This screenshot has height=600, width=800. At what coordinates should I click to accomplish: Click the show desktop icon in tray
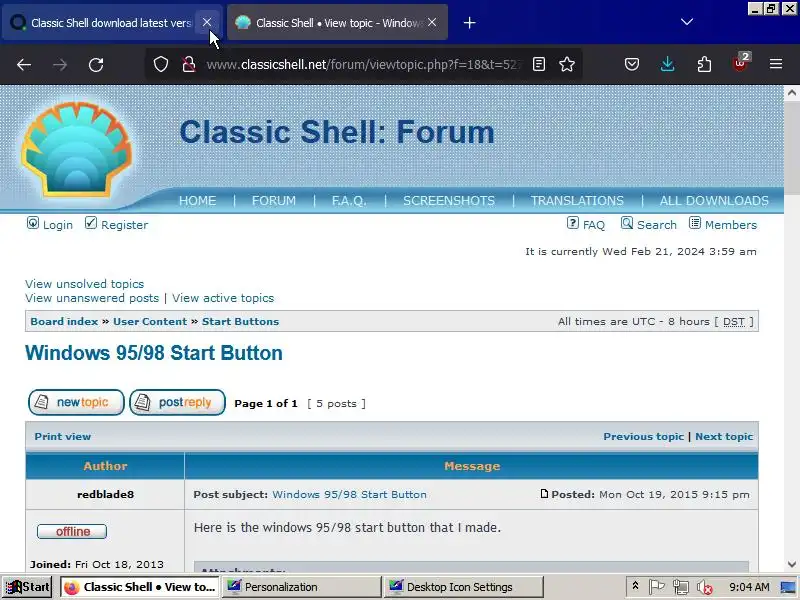click(788, 587)
